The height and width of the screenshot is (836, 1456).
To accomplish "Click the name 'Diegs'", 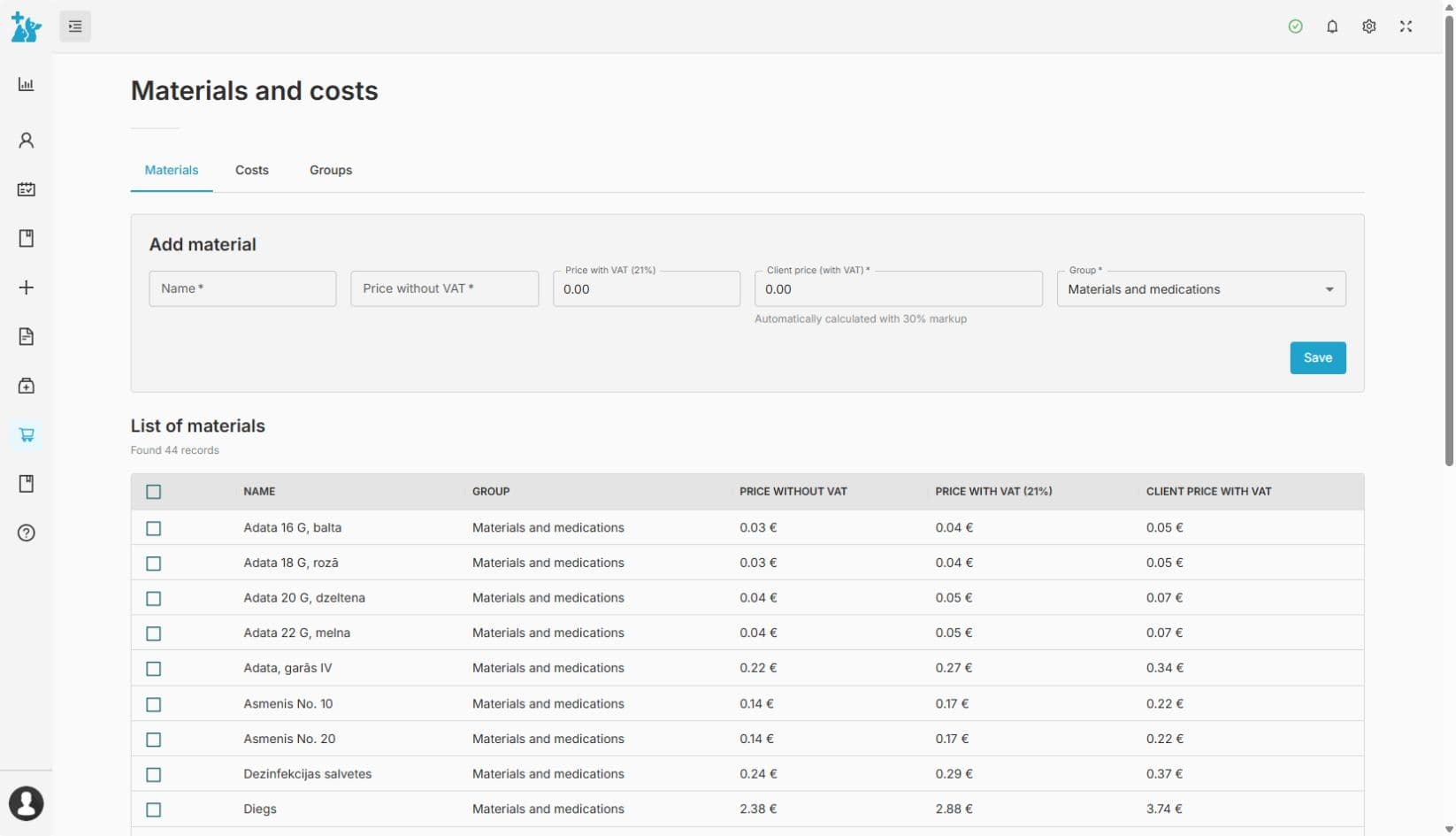I will click(260, 809).
